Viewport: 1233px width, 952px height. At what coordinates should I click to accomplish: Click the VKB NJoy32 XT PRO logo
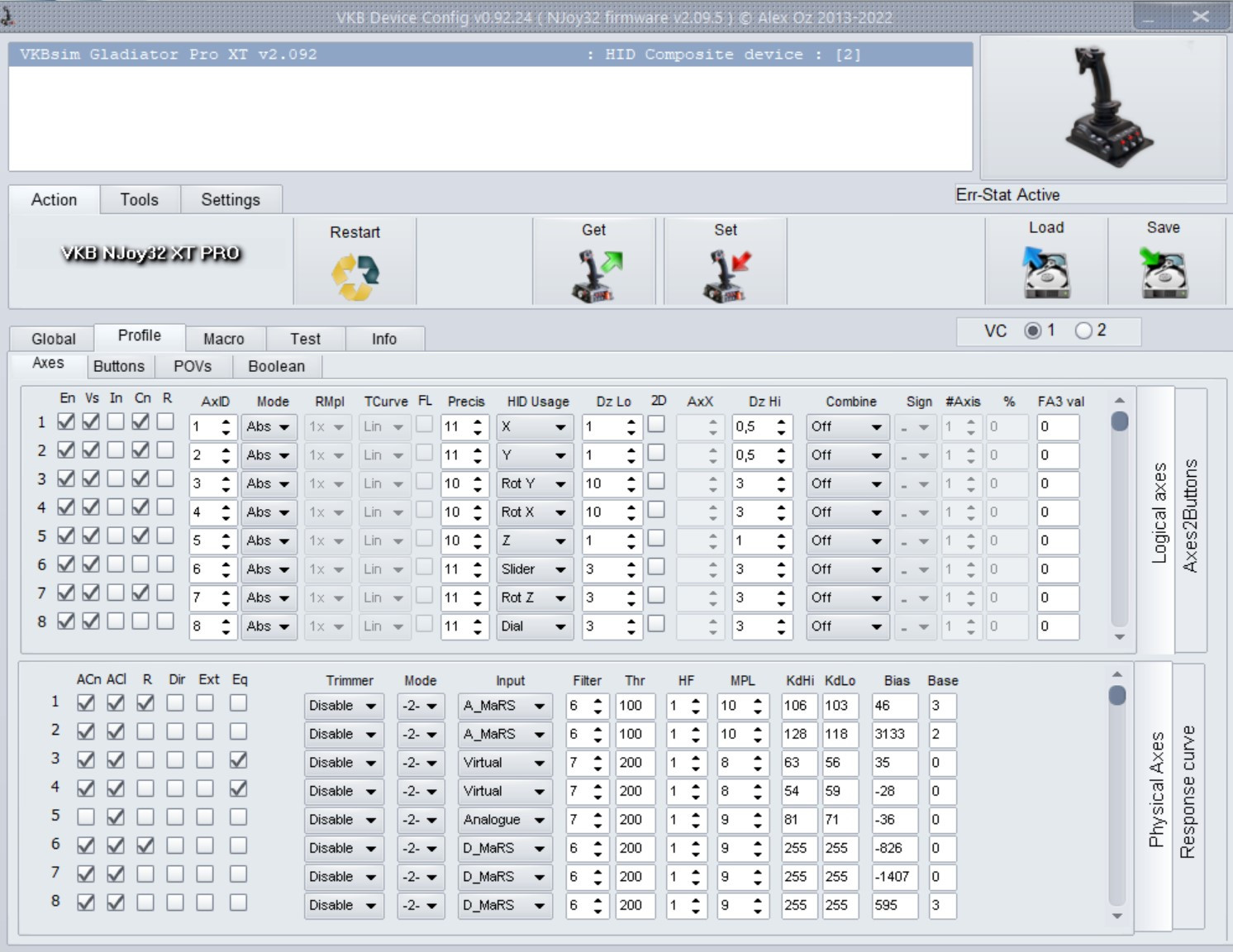pyautogui.click(x=150, y=254)
